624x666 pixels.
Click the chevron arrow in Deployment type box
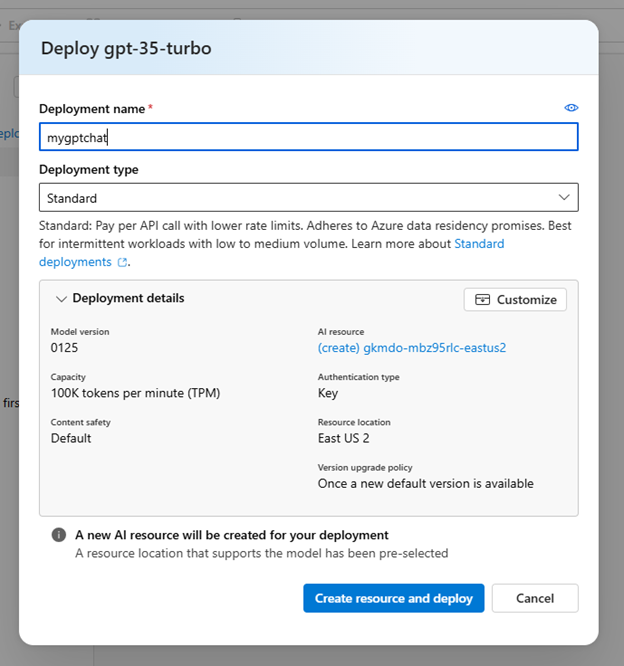coord(564,197)
